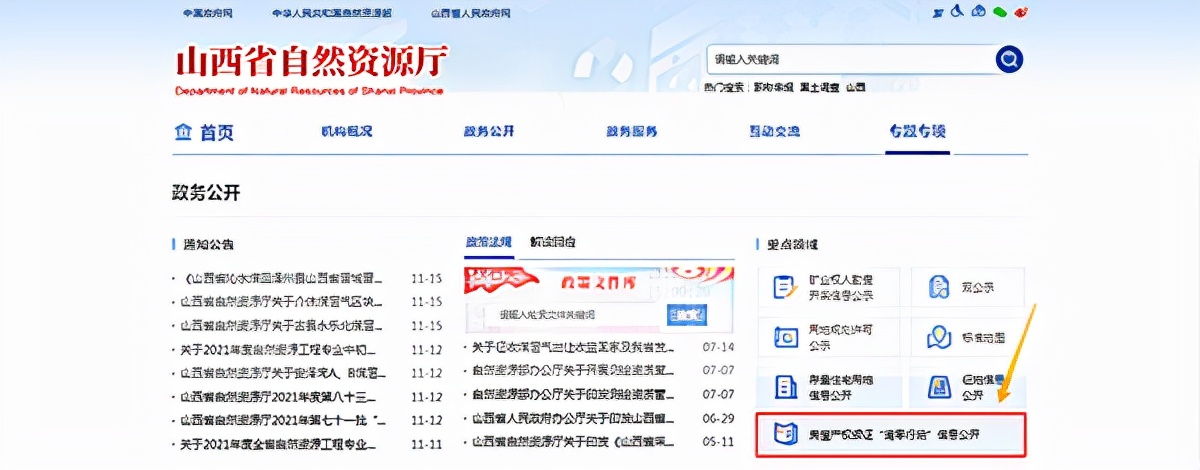Click the first hot search term after 热门搜索
The height and width of the screenshot is (470, 1200).
tap(772, 88)
